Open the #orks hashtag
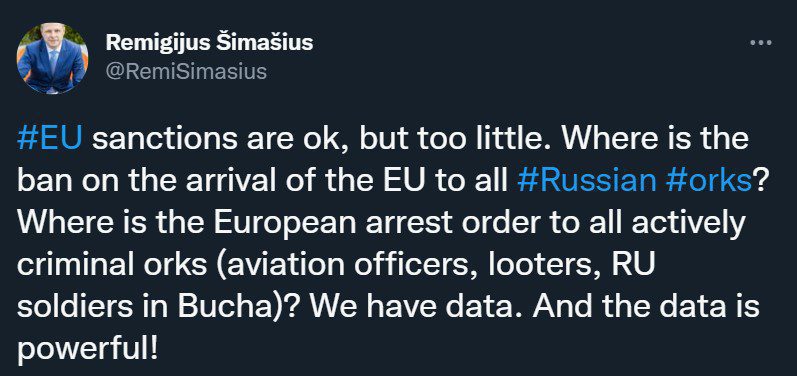 pyautogui.click(x=708, y=182)
